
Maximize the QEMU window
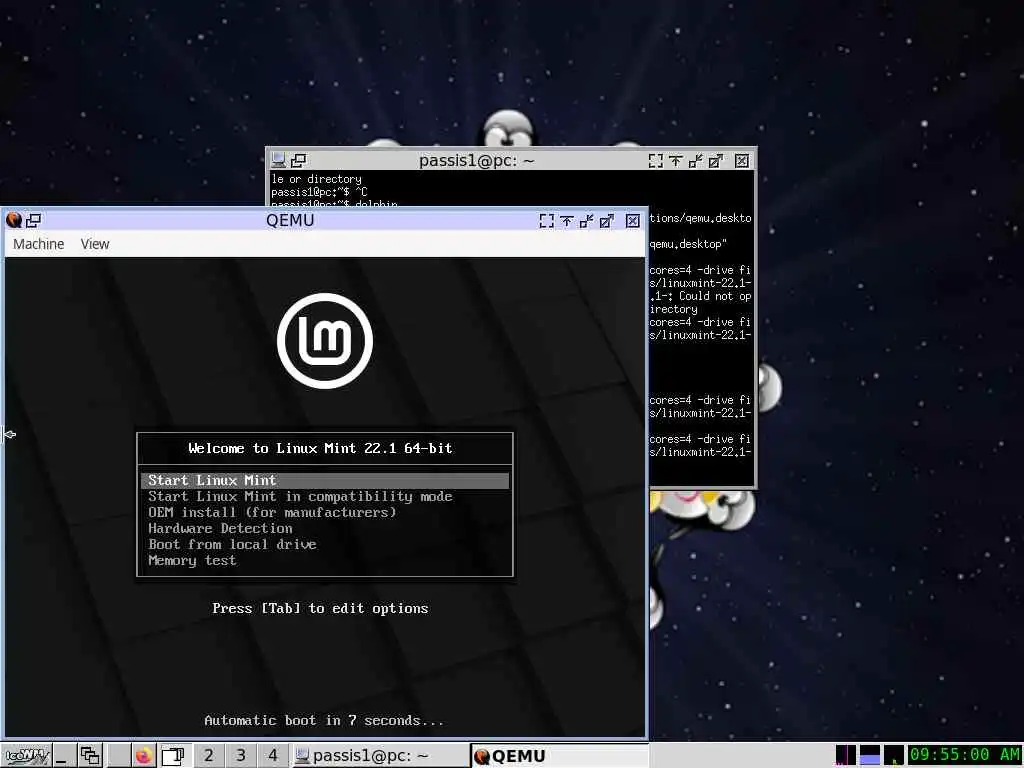point(607,221)
